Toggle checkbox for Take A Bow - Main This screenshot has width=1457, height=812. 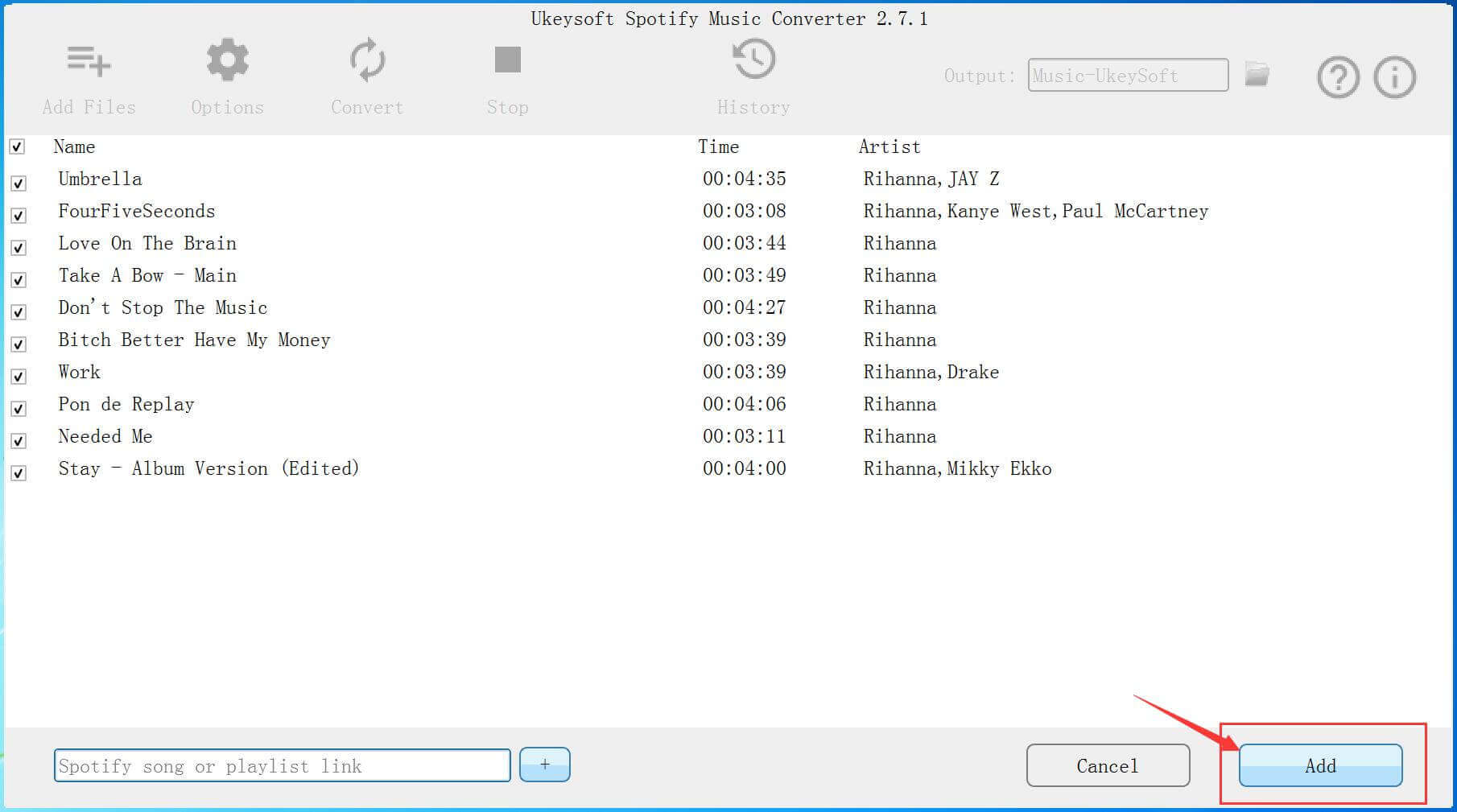19,280
